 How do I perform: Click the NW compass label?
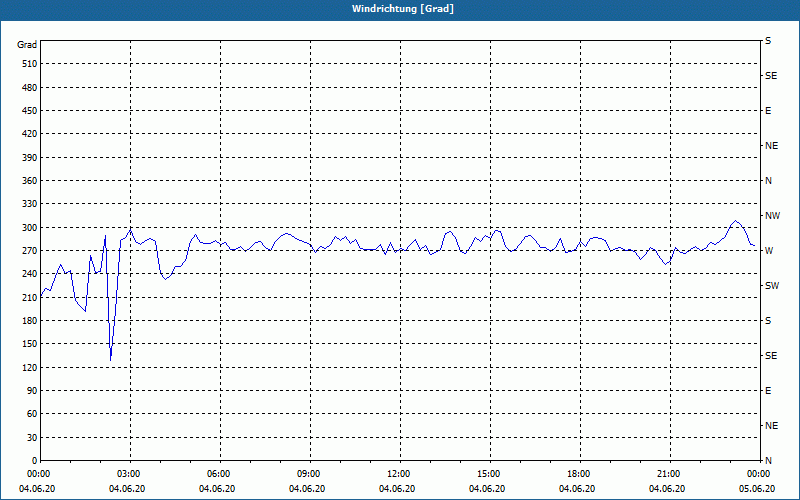coord(772,216)
